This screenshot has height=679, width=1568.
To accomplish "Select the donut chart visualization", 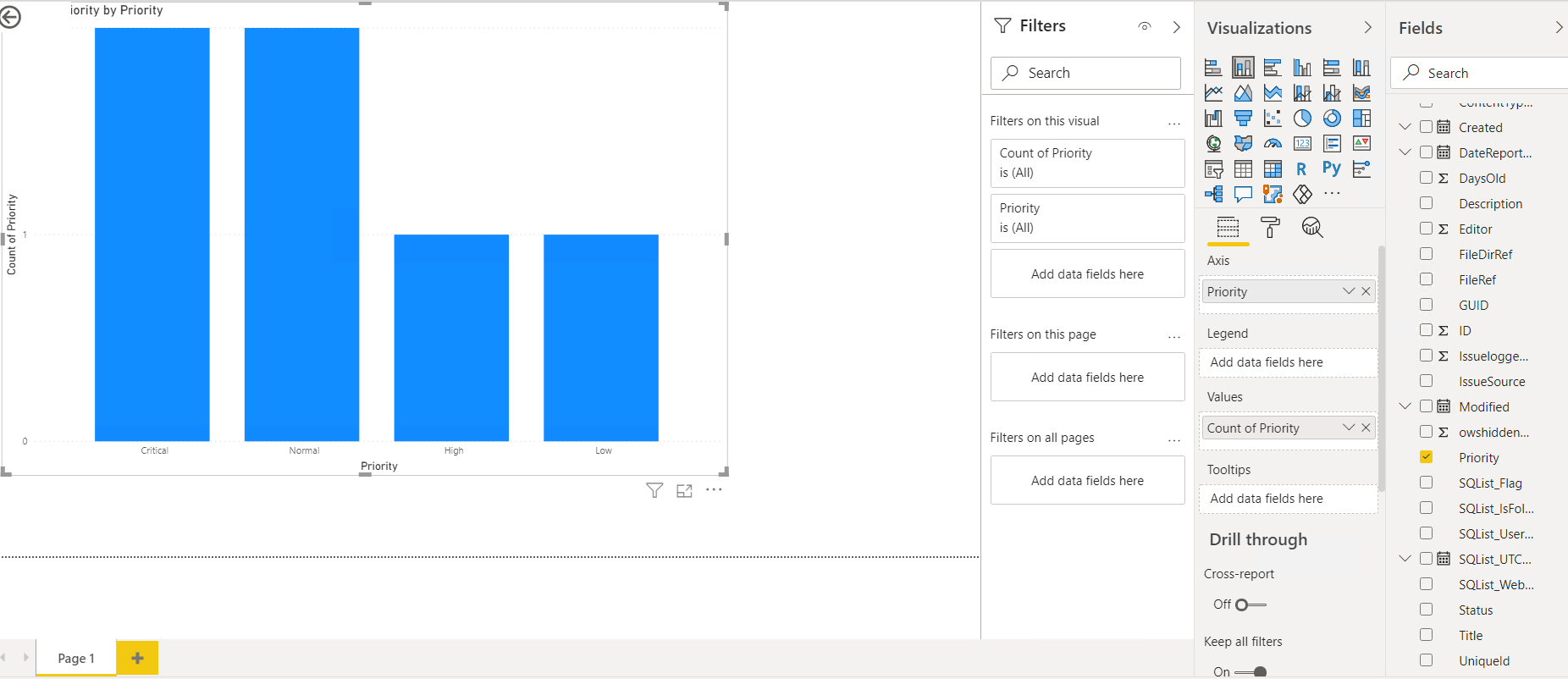I will [1332, 119].
